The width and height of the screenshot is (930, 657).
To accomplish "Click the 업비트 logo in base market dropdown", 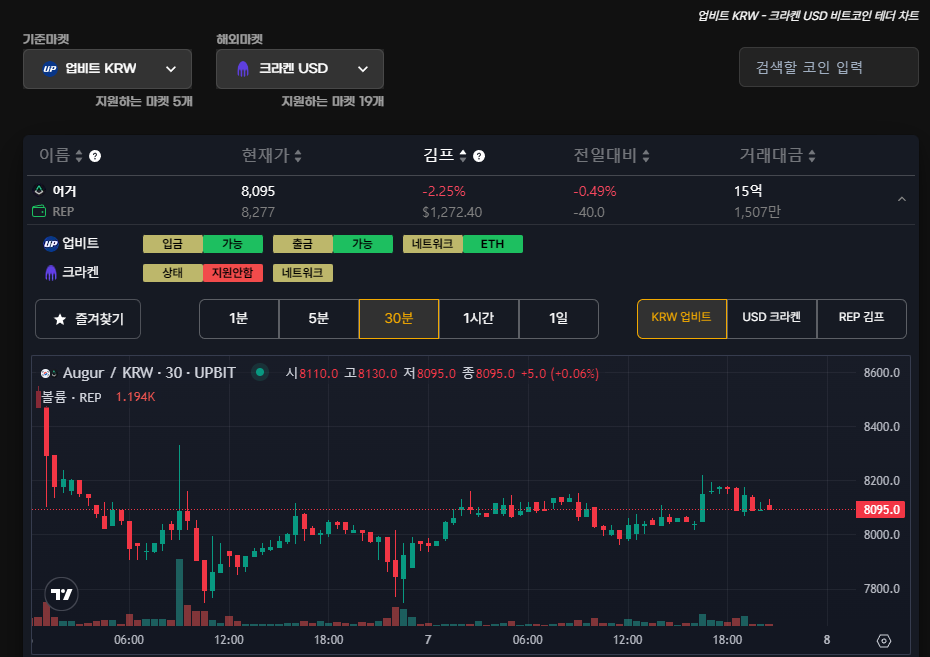I will click(50, 69).
